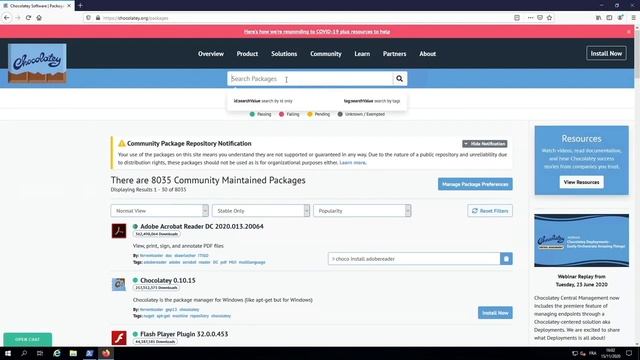Click the Chocolatey package icon
This screenshot has width=640, height=360.
(119, 284)
